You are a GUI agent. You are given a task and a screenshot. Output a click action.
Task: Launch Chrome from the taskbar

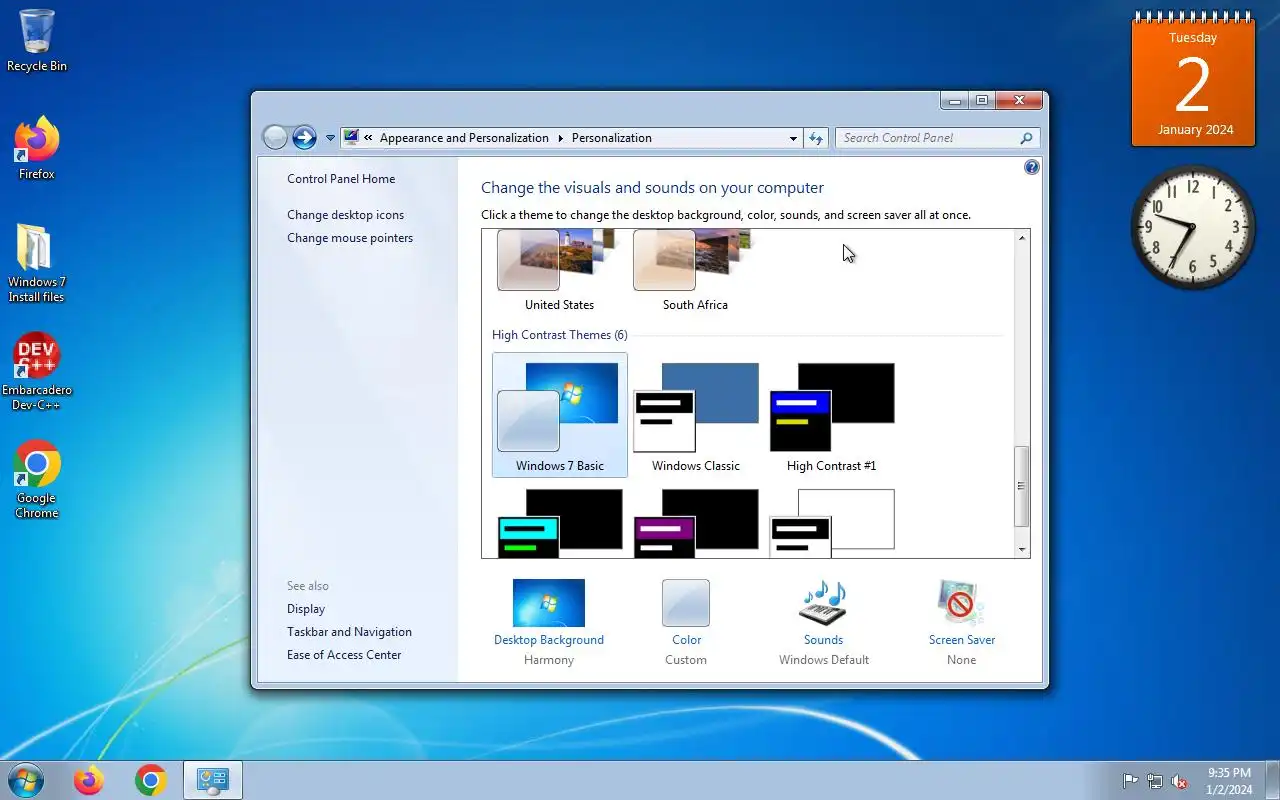151,780
